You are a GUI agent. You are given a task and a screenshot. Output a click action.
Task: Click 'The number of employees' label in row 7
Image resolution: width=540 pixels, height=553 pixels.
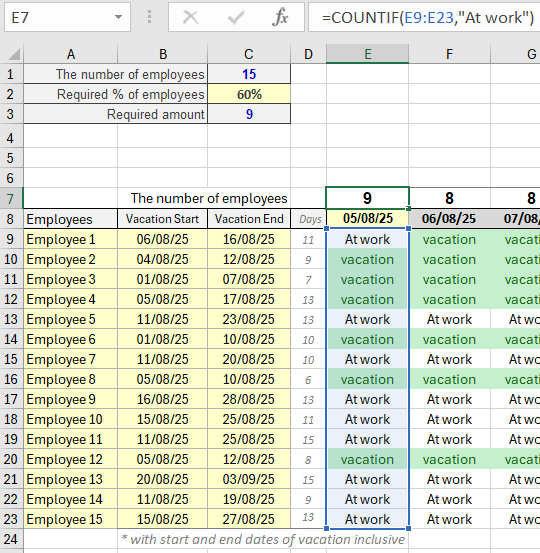pyautogui.click(x=209, y=198)
